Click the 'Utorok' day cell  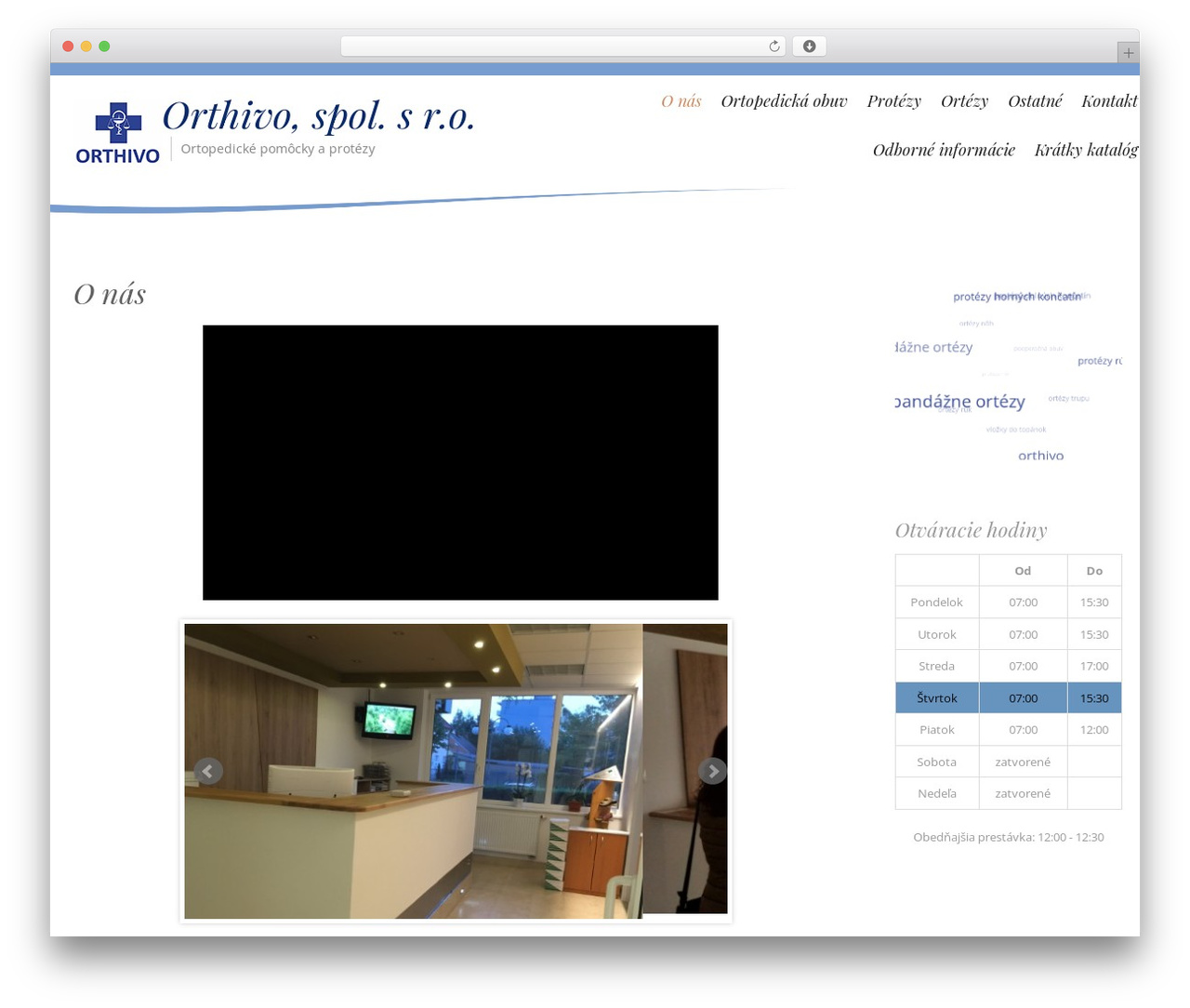tap(936, 634)
